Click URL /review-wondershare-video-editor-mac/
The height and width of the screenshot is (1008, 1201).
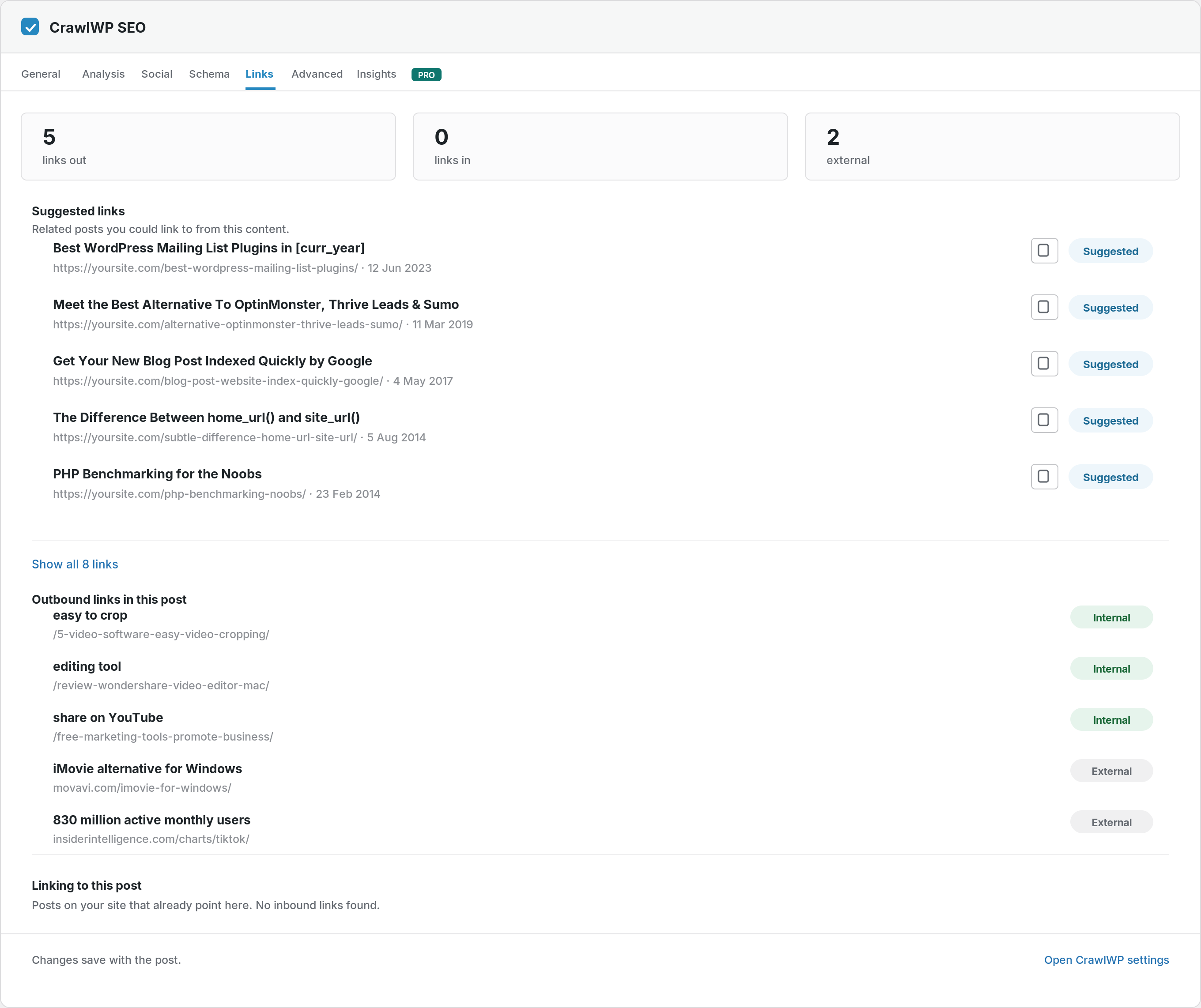pos(161,685)
